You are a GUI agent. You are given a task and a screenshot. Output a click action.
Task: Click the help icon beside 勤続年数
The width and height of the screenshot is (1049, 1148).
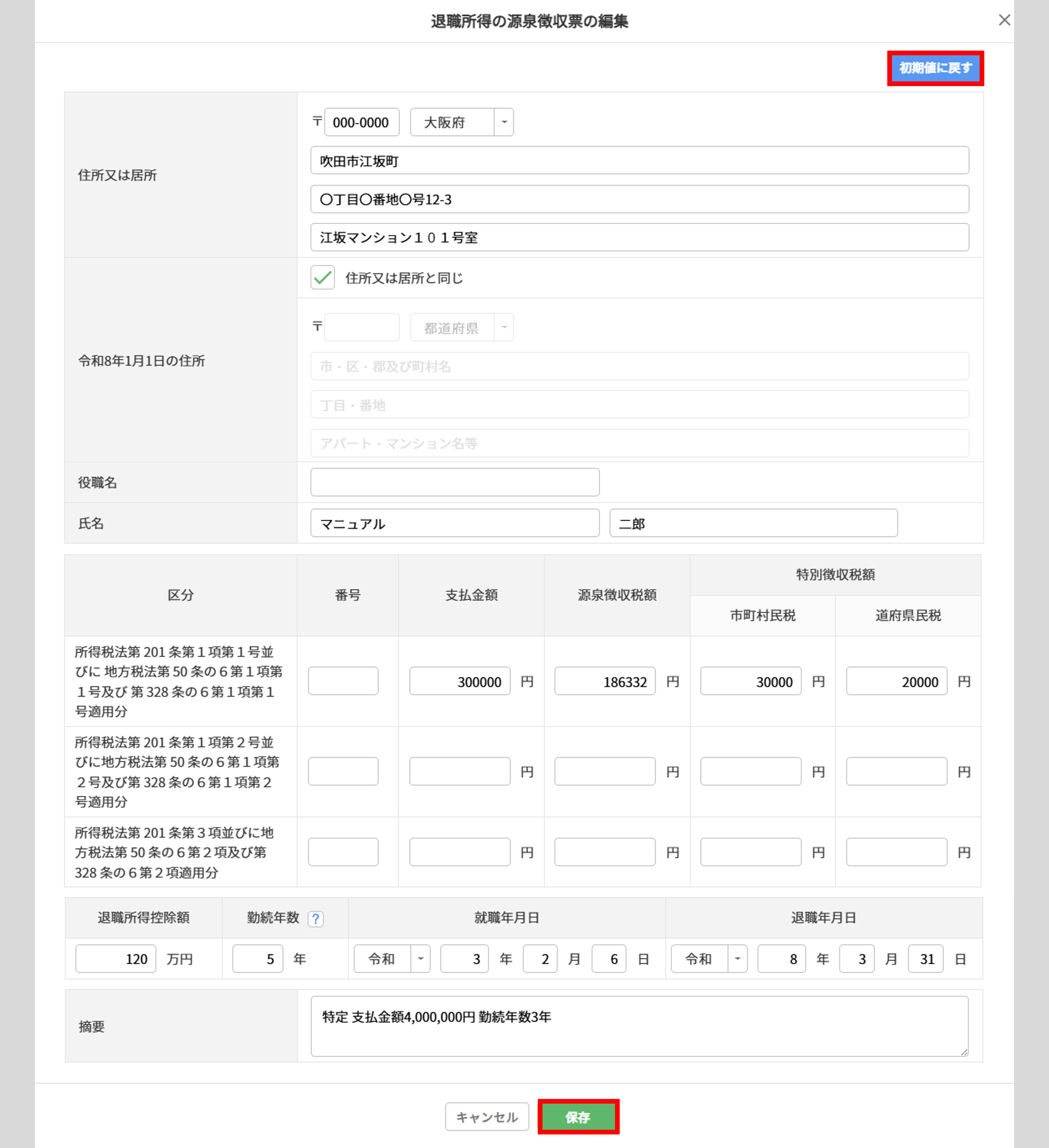[x=316, y=918]
